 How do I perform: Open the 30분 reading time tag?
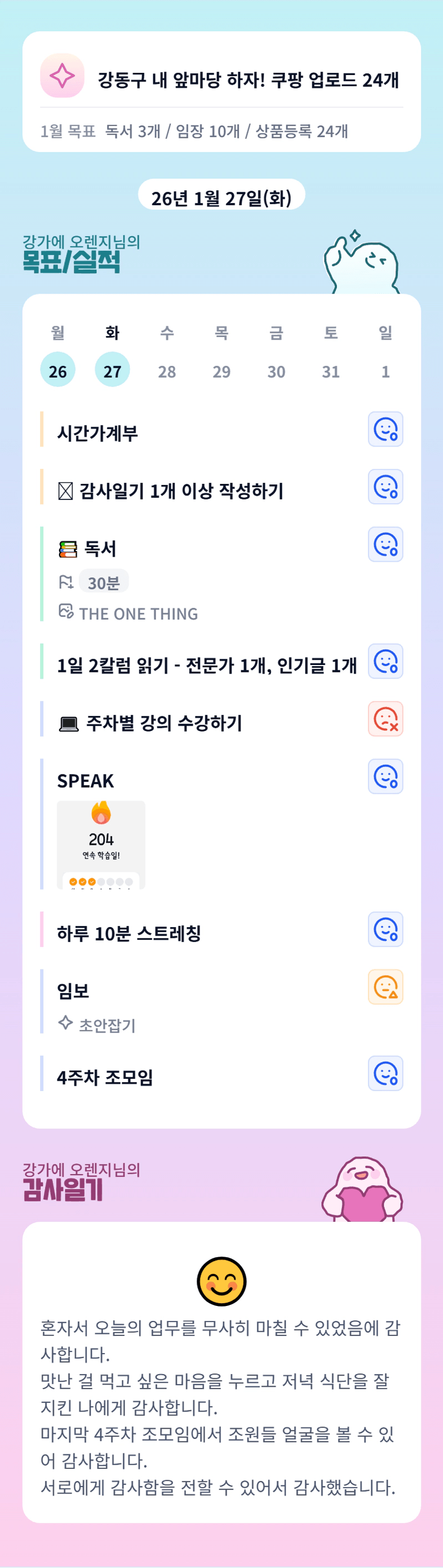tap(103, 583)
